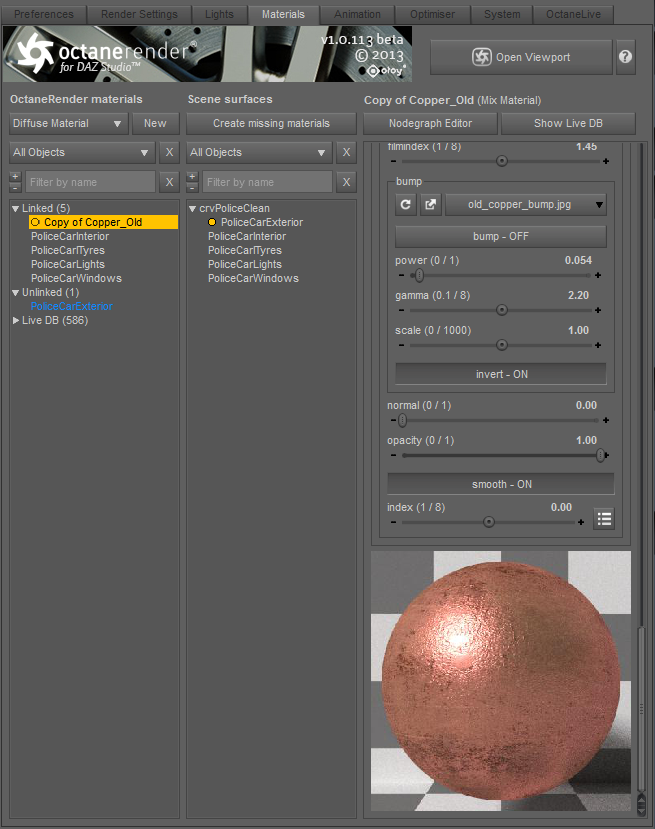This screenshot has height=829, width=655.
Task: Reload the old_copper_bump.jpg bump texture
Action: pos(405,205)
